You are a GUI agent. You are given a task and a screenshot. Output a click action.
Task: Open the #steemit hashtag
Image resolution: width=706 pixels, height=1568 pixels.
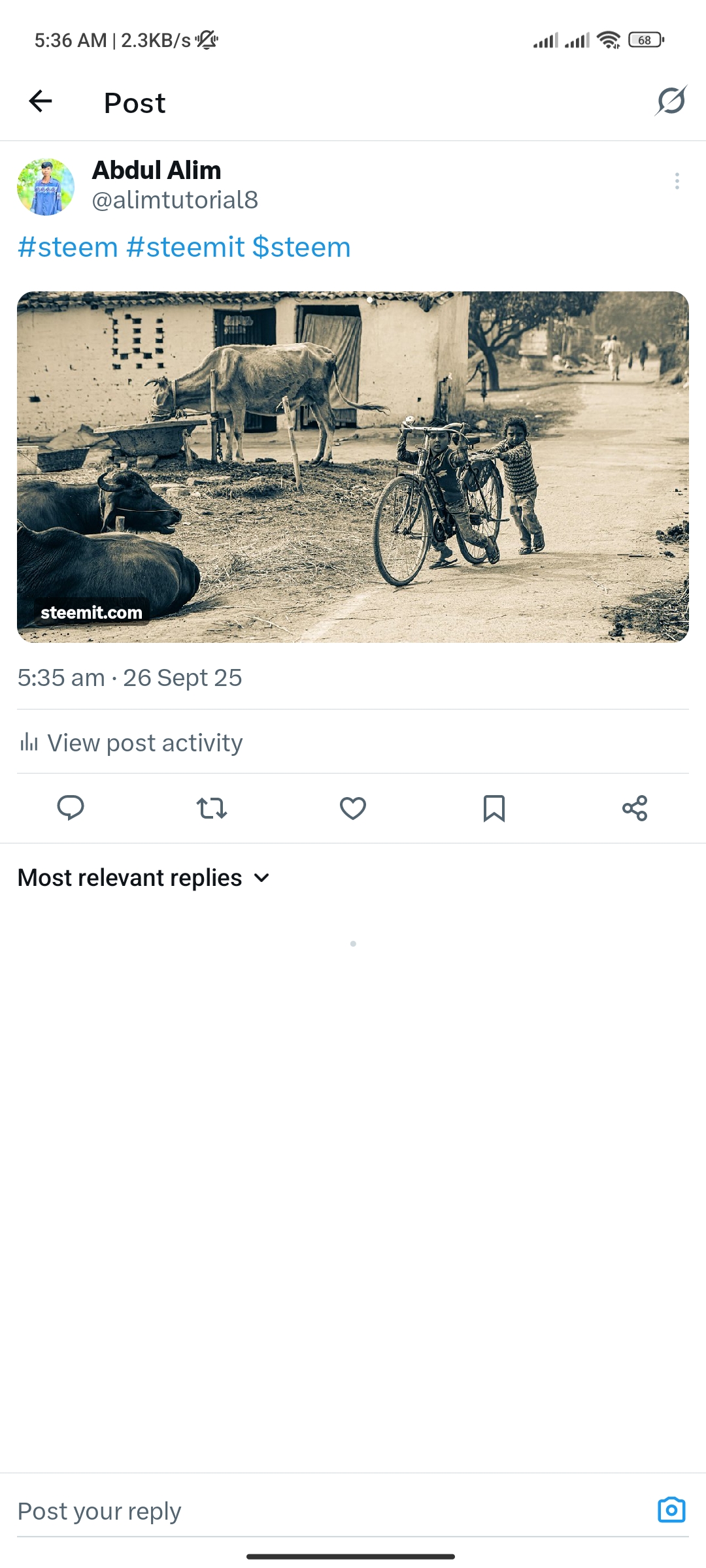coord(186,248)
